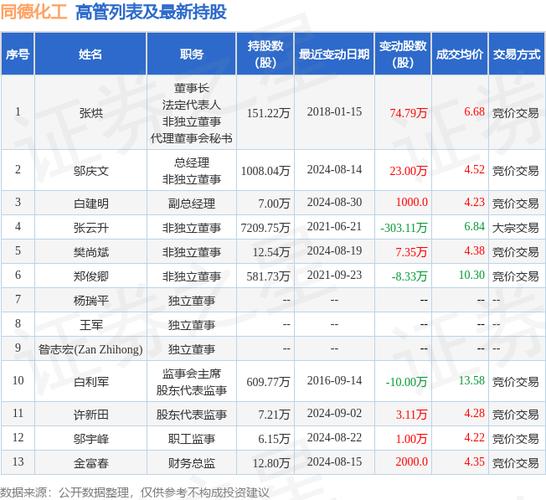Click the name 张云升
The image size is (546, 500).
point(91,228)
